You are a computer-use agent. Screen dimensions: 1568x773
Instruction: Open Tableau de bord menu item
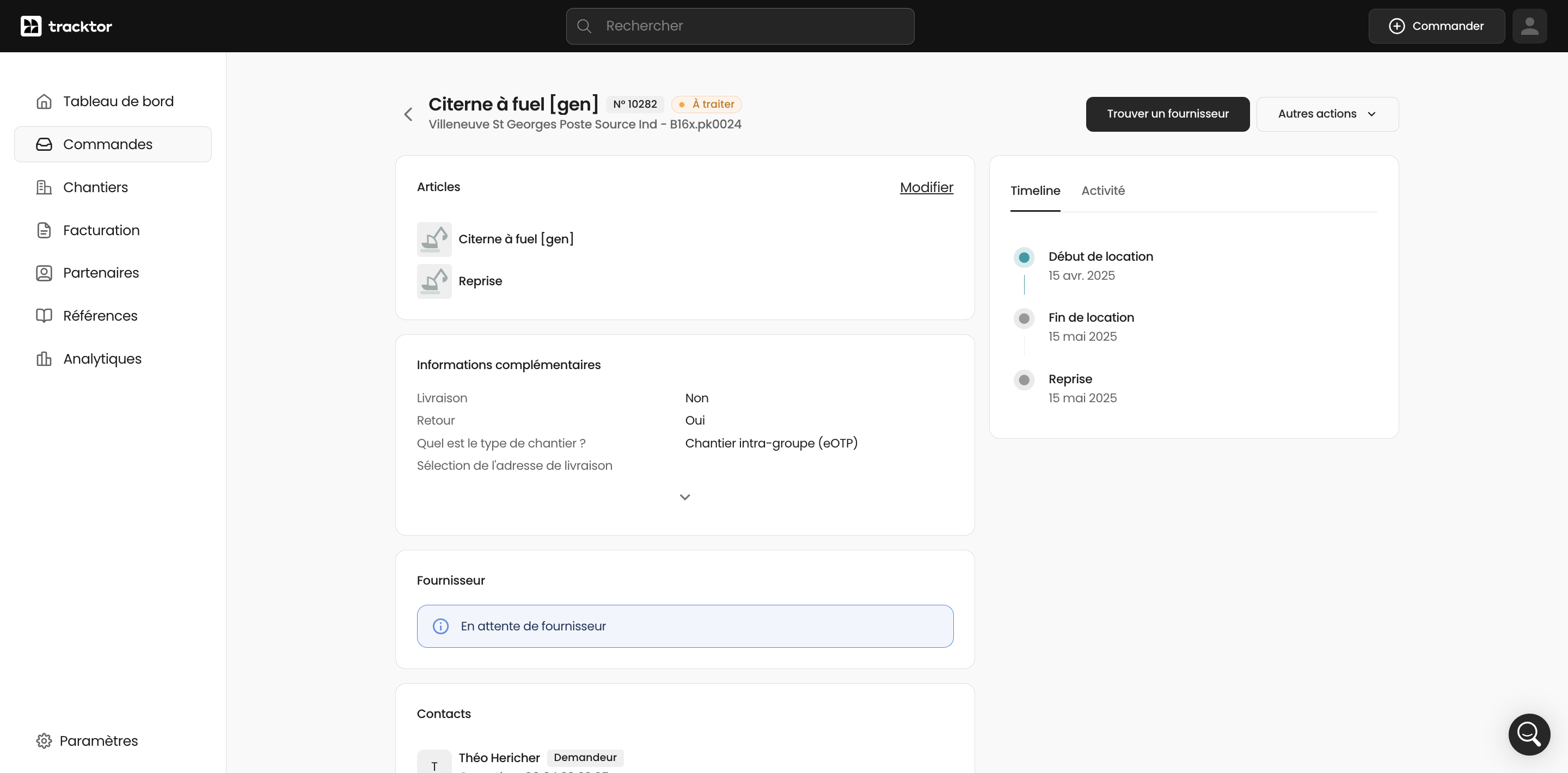[113, 101]
